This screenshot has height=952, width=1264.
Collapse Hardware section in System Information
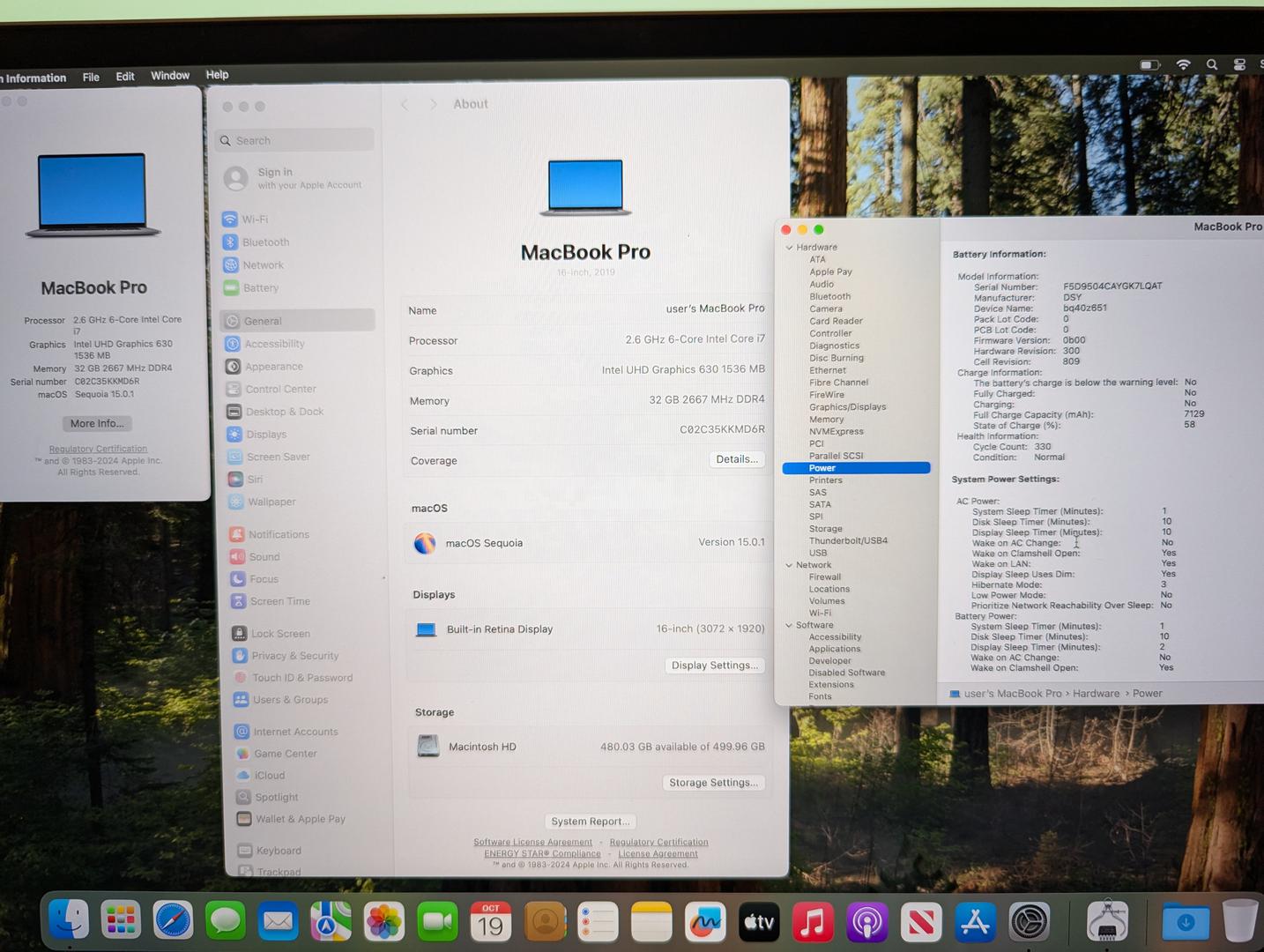[x=790, y=248]
